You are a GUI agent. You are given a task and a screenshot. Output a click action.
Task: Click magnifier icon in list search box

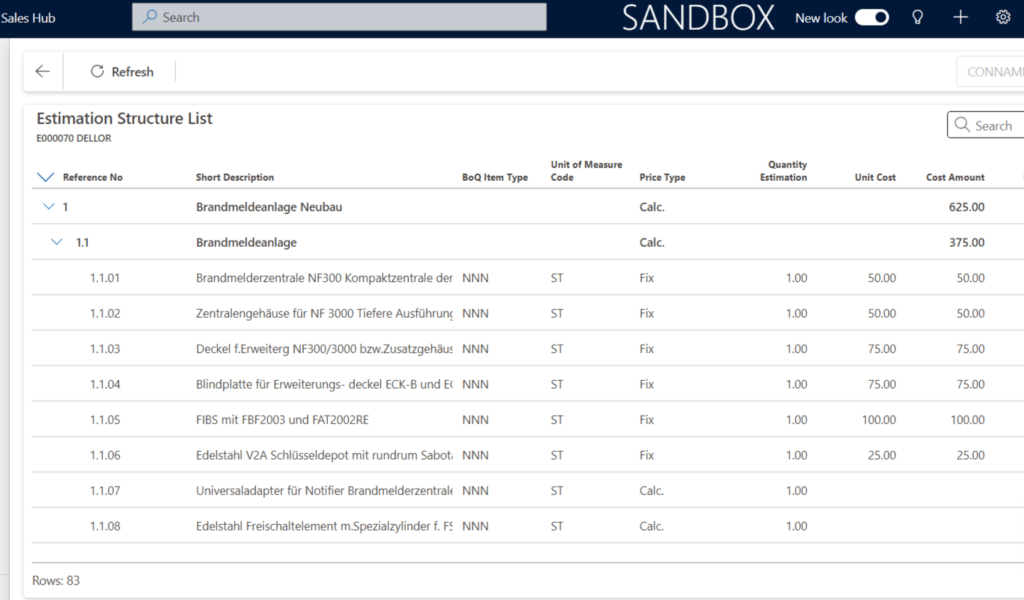tap(962, 125)
